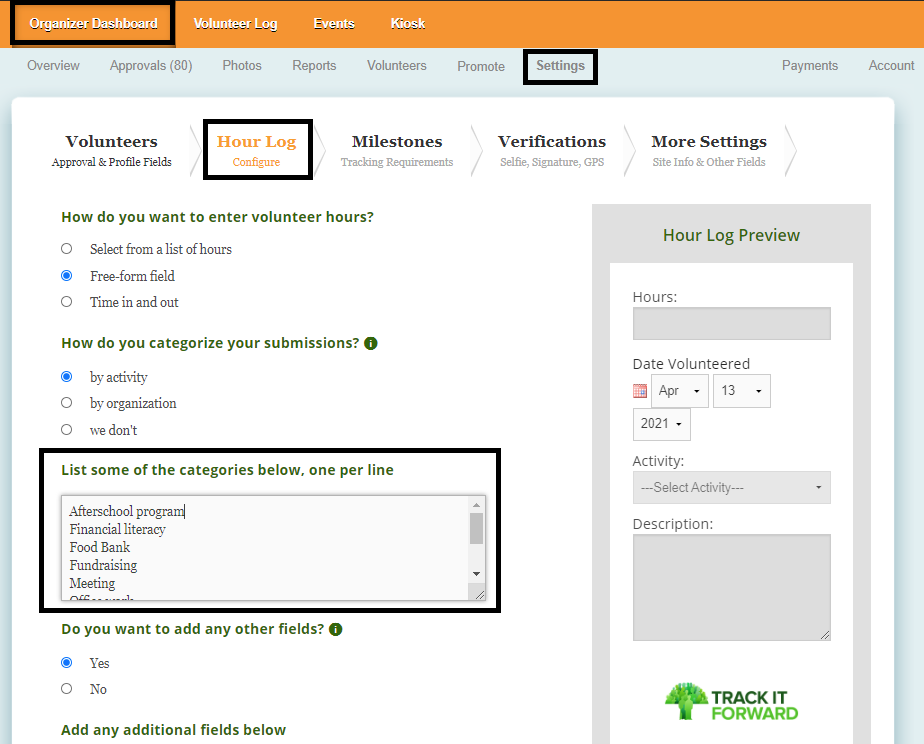This screenshot has height=744, width=924.
Task: Click categories textarea scrollbar down arrow
Action: coord(476,574)
